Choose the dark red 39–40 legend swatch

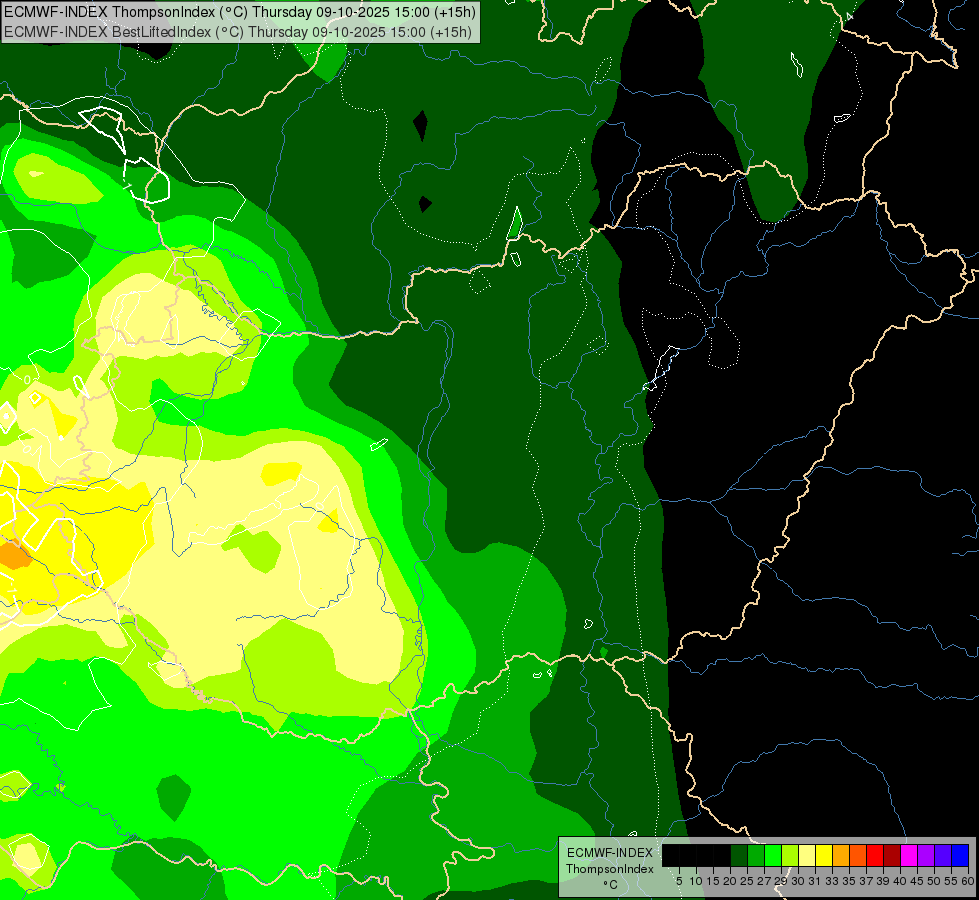tap(892, 855)
